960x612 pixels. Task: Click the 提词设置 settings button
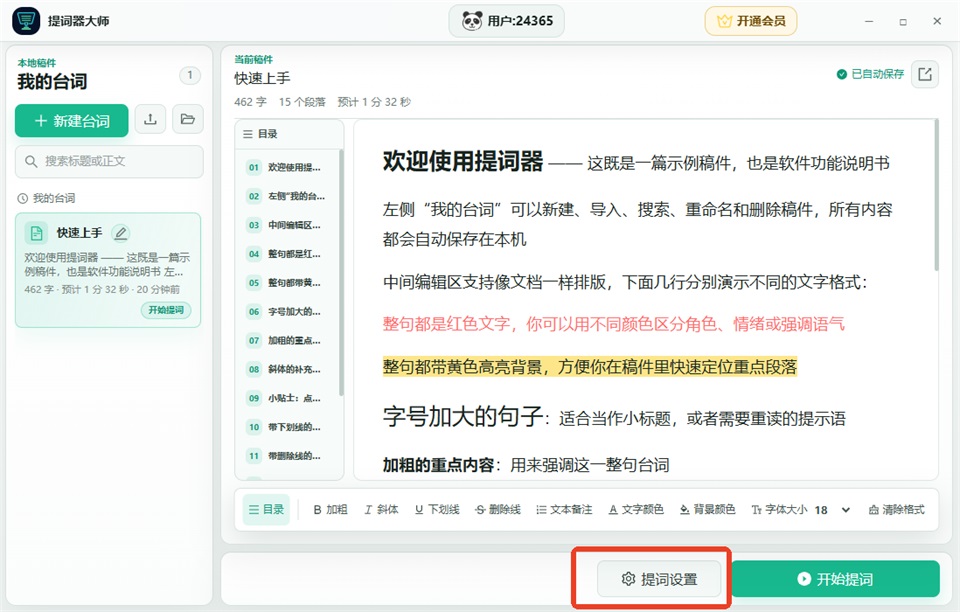(659, 579)
